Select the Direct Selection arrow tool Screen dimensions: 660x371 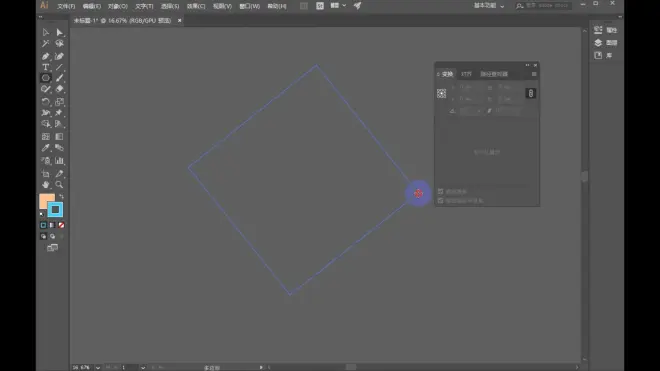point(59,32)
